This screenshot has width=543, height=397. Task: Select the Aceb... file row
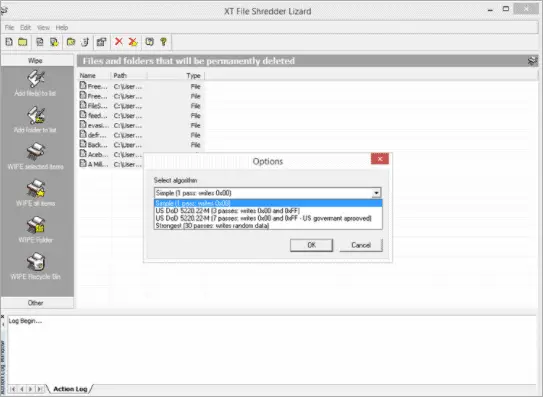[x=111, y=154]
